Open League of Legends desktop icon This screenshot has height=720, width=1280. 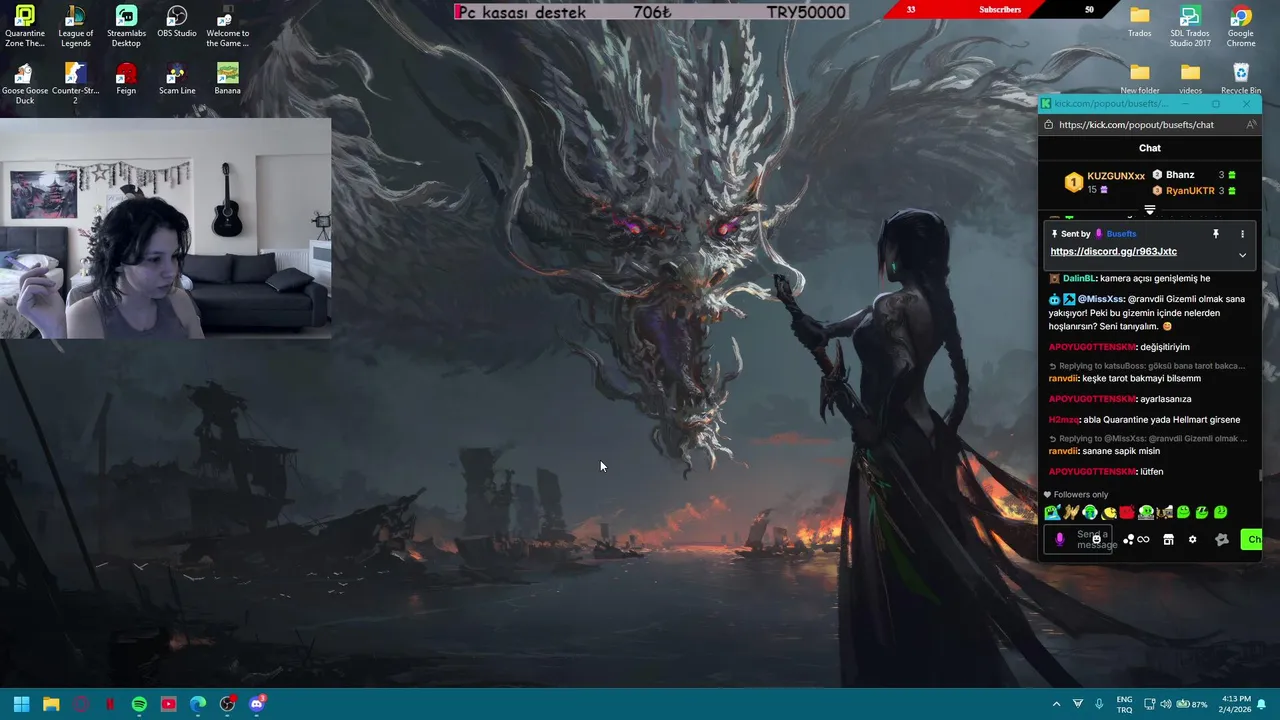click(x=75, y=27)
